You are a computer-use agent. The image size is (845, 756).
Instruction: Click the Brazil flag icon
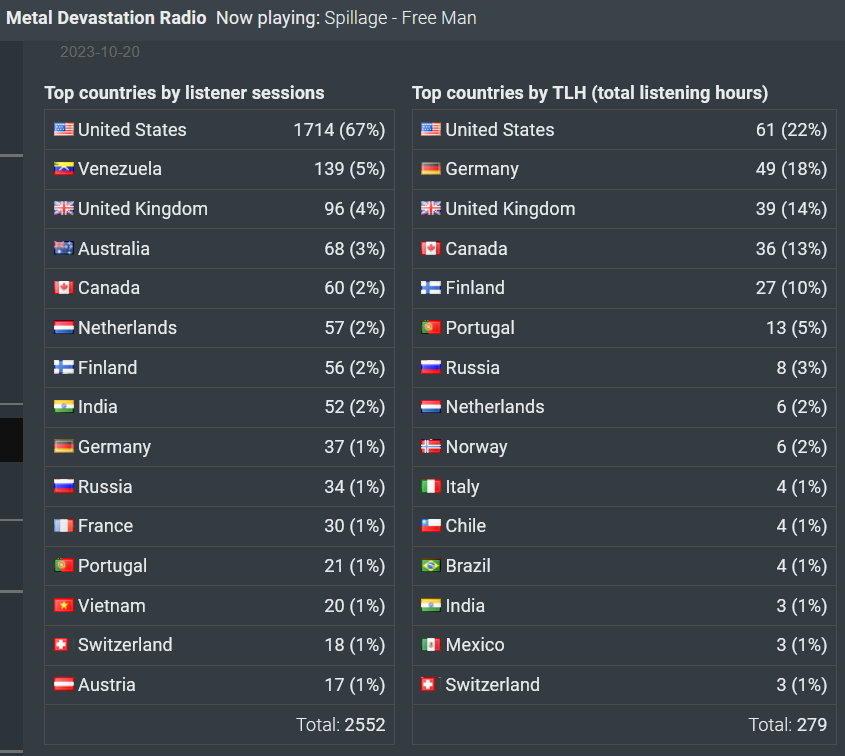click(431, 566)
